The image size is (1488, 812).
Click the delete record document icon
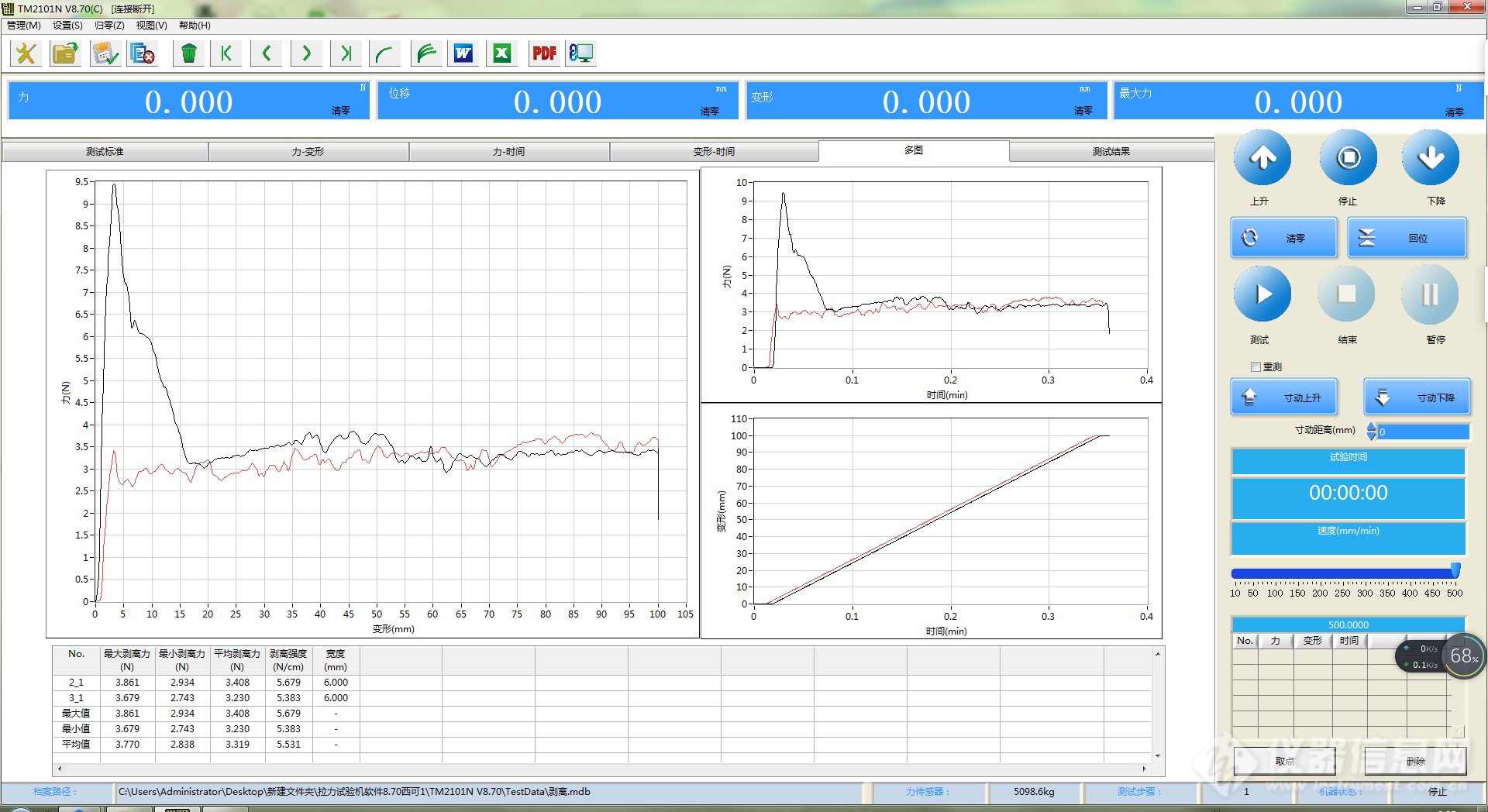[143, 53]
